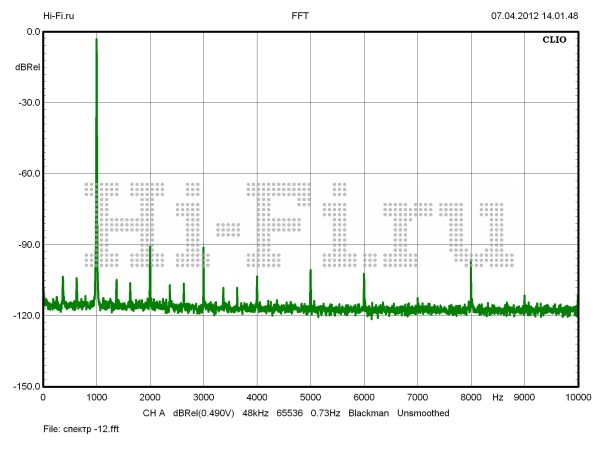Select the harmonic peak at 3000 Hz
Screen dimensions: 600x450
(x=203, y=248)
